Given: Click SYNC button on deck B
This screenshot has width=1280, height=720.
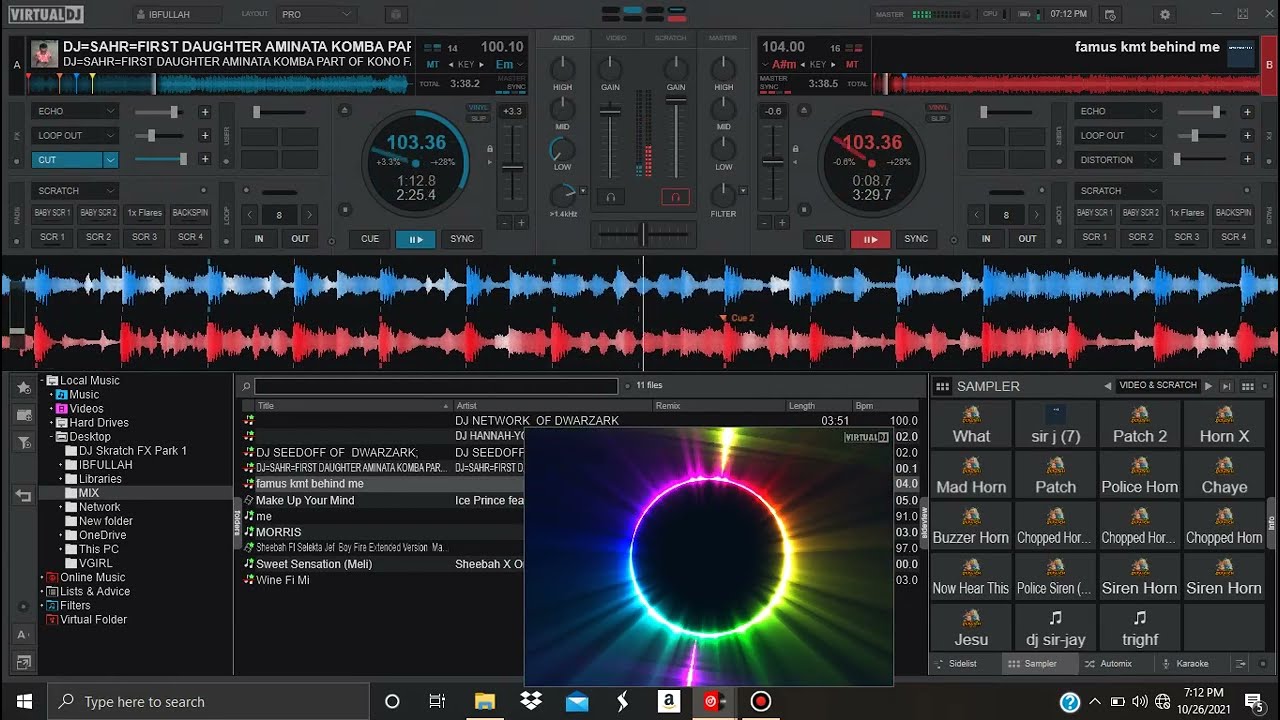Looking at the screenshot, I should (x=916, y=239).
